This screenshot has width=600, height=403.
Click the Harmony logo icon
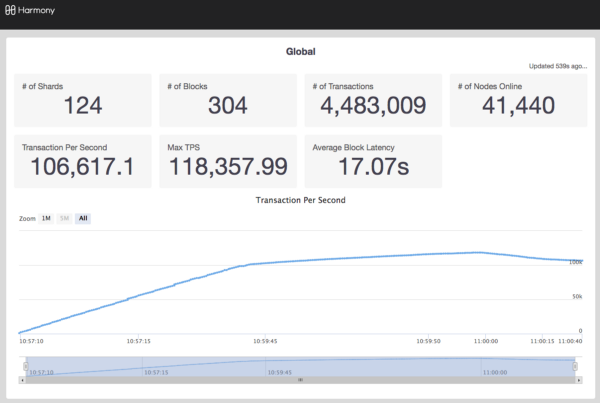coord(12,13)
